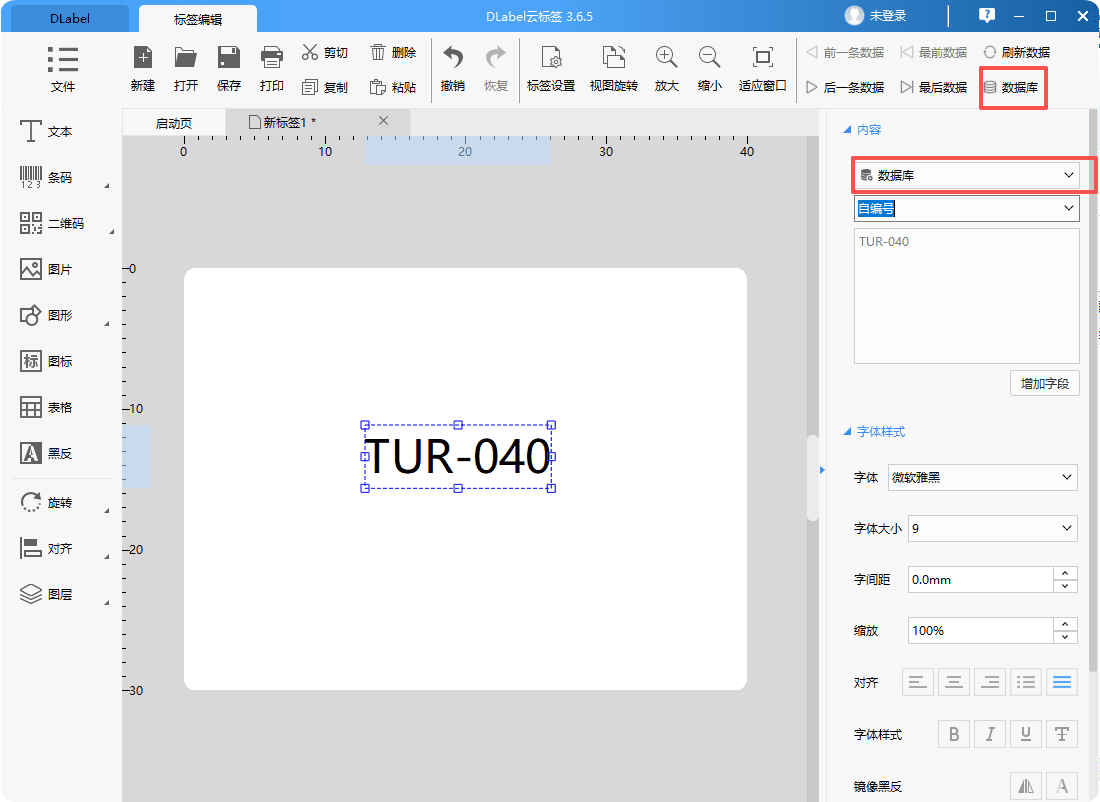The width and height of the screenshot is (1100, 802).
Task: Select the 文本 text tool
Action: (x=46, y=131)
